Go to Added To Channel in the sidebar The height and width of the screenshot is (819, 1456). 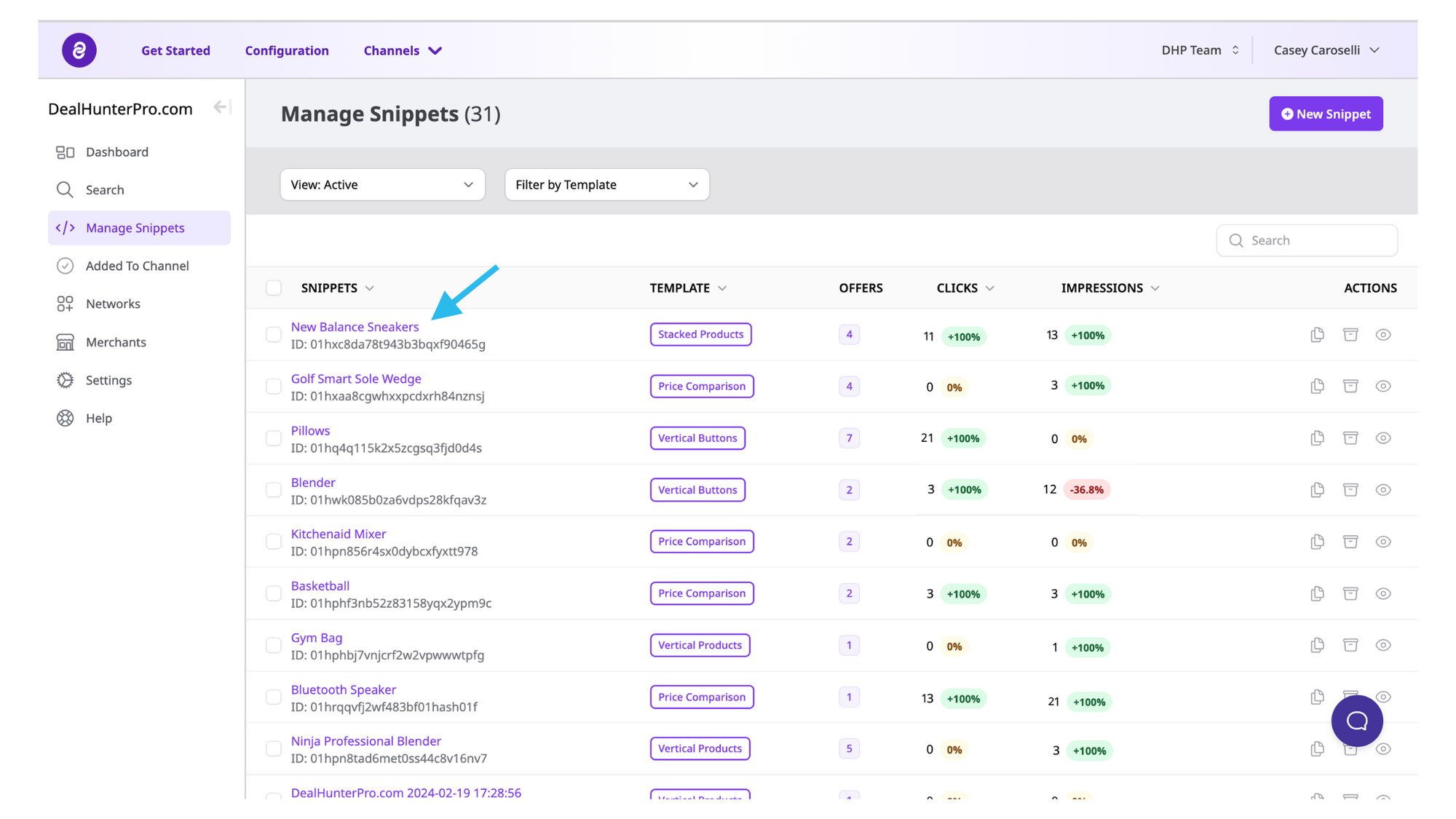pos(137,266)
